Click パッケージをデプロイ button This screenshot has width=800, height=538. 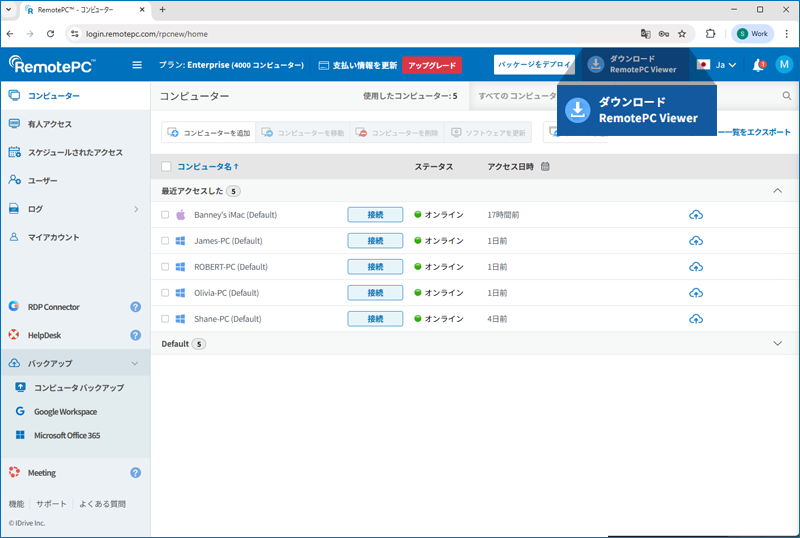pyautogui.click(x=534, y=64)
